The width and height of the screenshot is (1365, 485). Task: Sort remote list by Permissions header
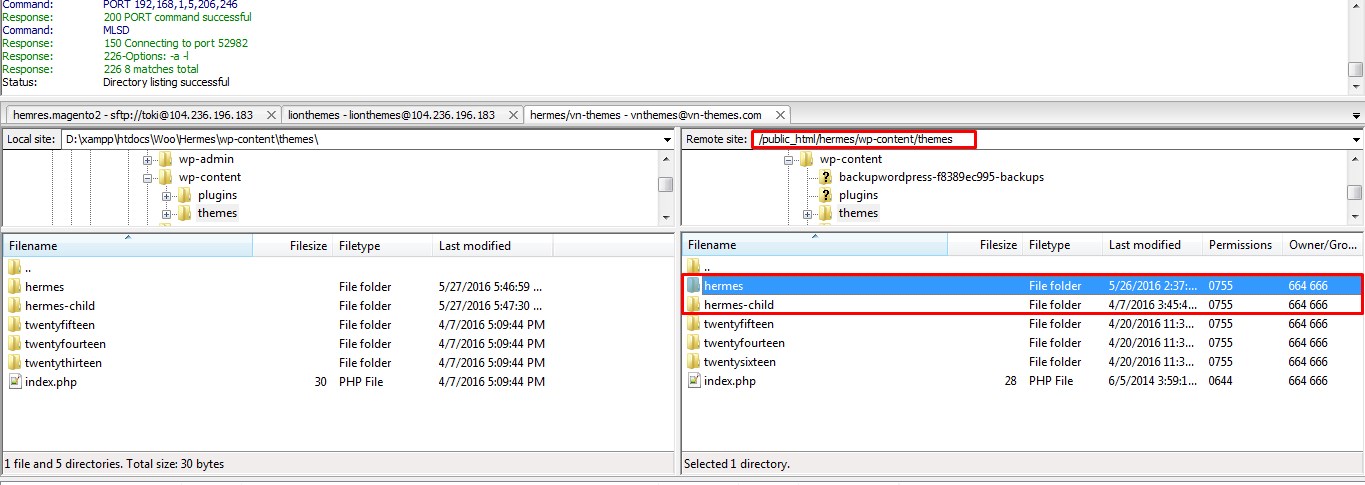click(x=1243, y=245)
